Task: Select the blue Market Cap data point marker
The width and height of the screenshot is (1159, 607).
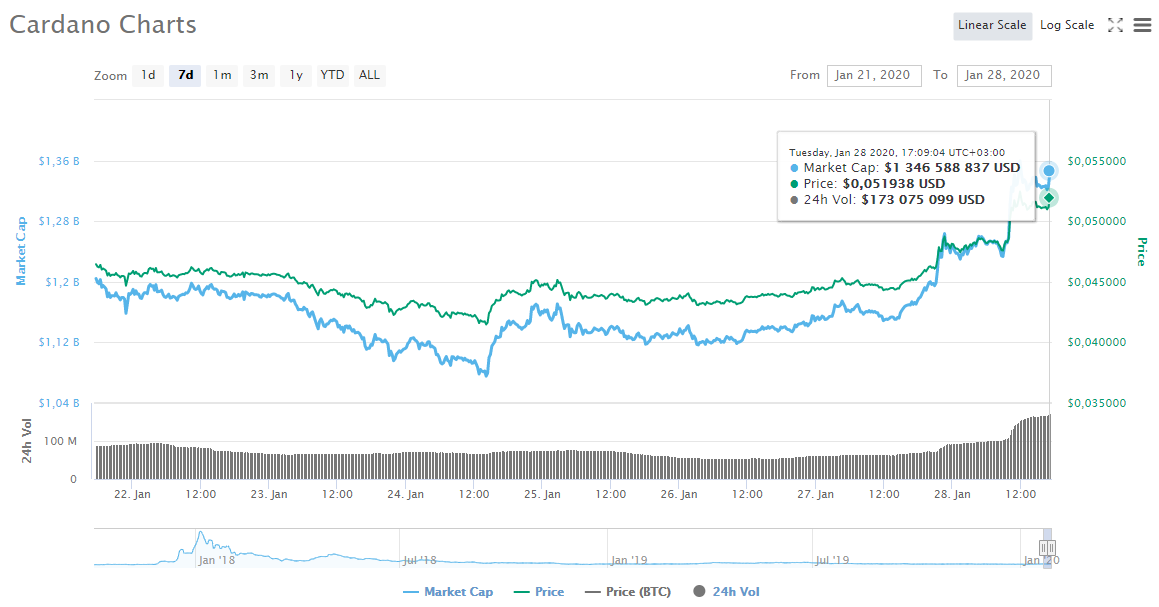Action: (x=1048, y=171)
